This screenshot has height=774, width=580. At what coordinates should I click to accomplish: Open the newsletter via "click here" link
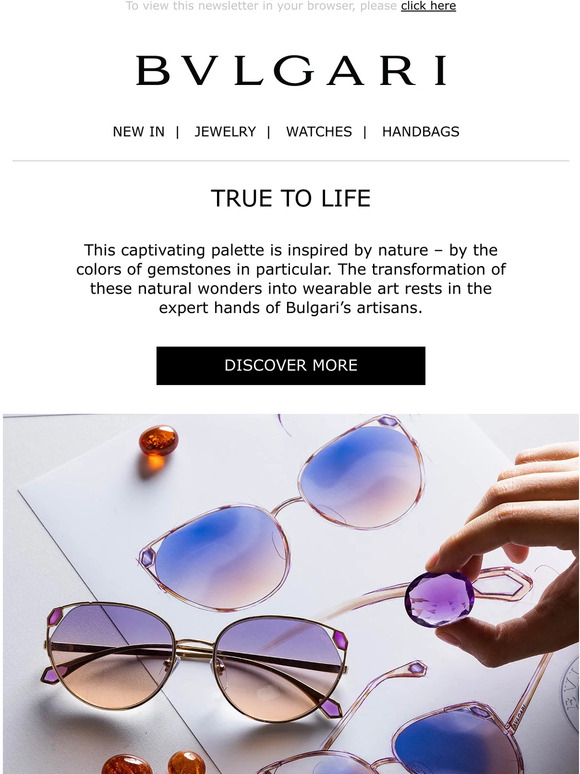(428, 6)
